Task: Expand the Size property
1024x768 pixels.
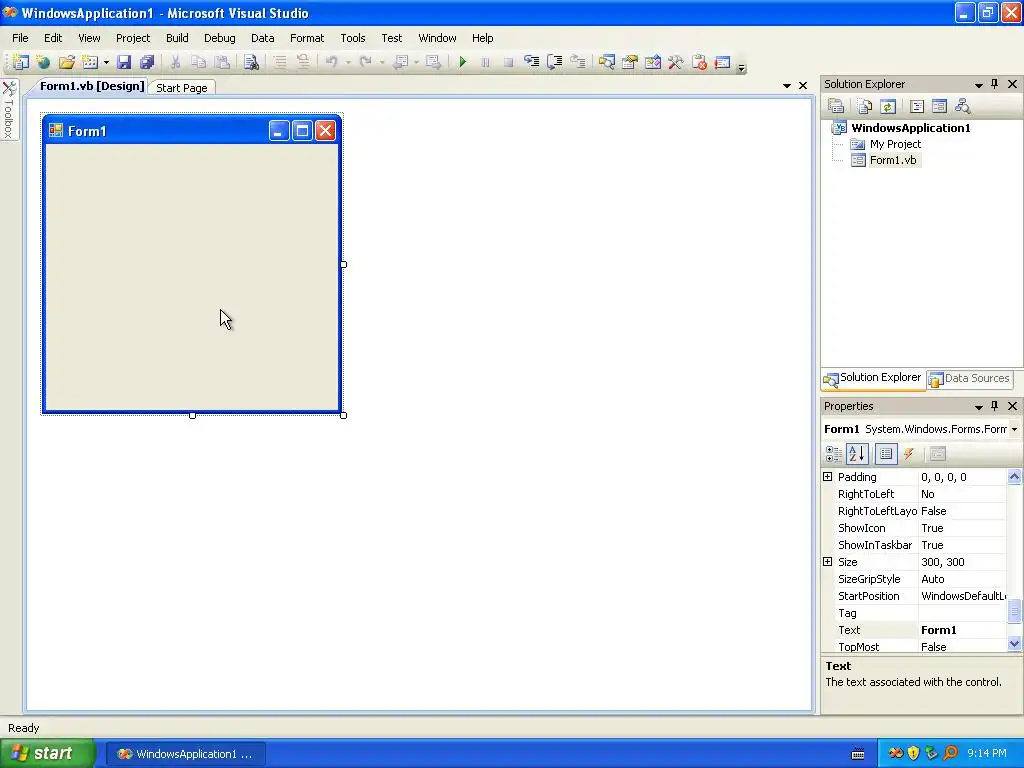Action: tap(827, 562)
